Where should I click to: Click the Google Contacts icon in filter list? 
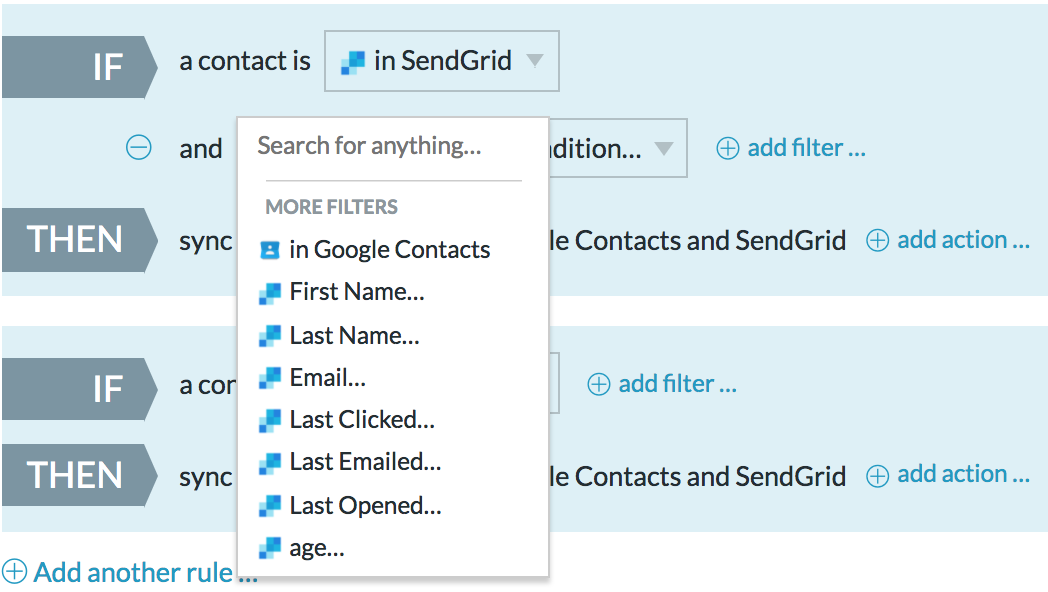pyautogui.click(x=269, y=251)
